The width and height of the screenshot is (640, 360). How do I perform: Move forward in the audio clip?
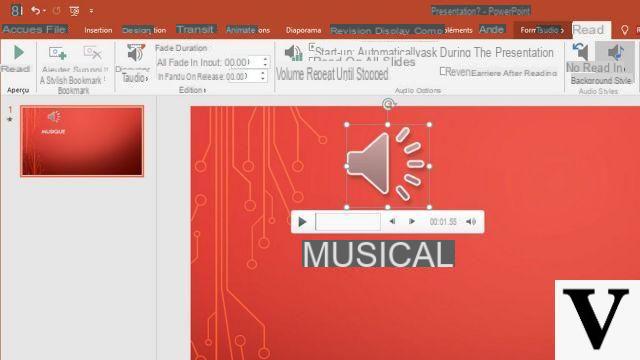pyautogui.click(x=411, y=221)
